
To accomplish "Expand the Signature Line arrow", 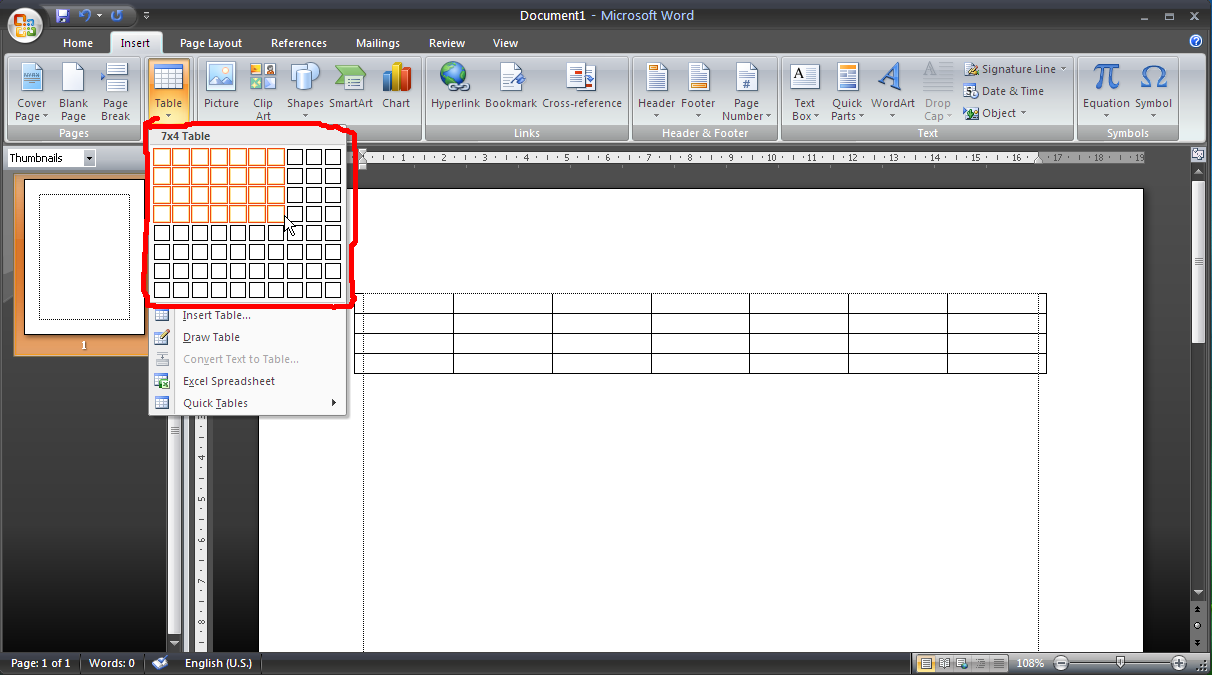I will 1063,69.
